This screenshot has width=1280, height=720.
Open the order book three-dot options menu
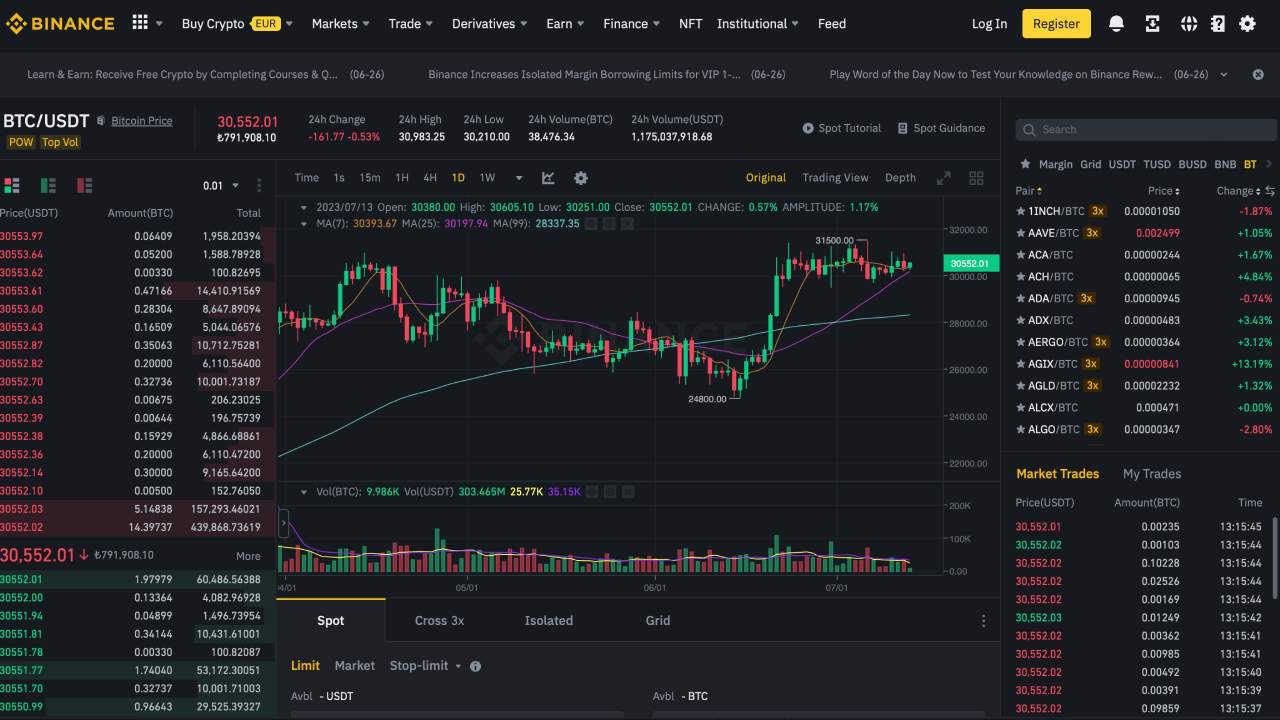coord(259,185)
